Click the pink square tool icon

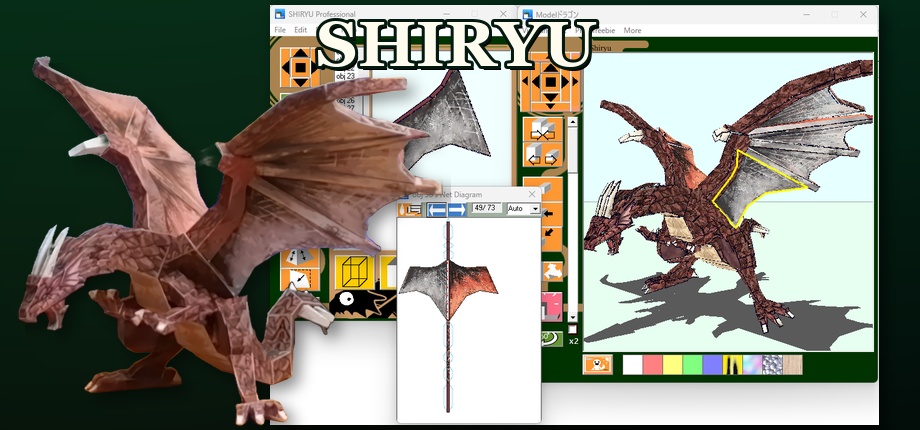(552, 307)
